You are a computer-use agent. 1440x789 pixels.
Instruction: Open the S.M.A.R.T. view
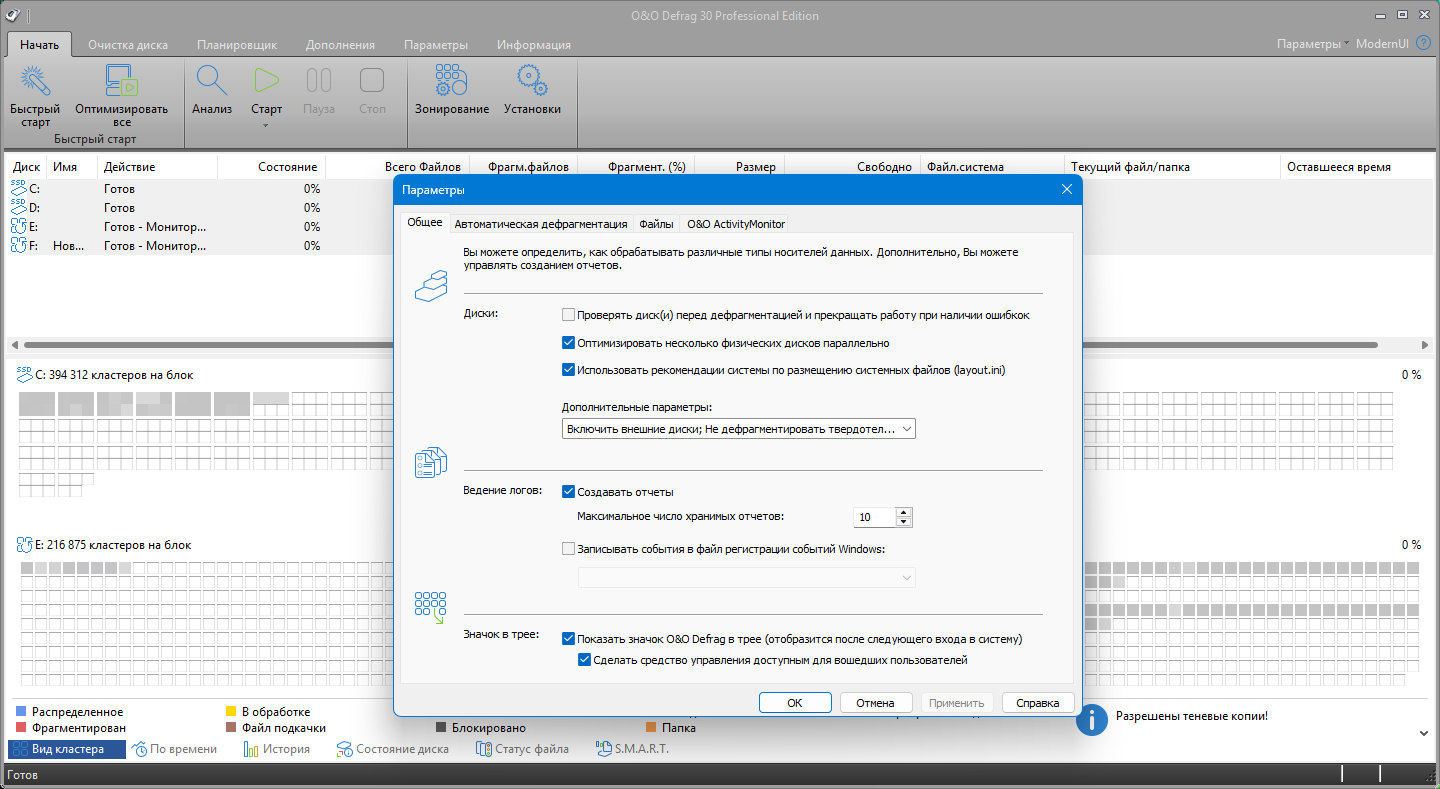coord(632,749)
